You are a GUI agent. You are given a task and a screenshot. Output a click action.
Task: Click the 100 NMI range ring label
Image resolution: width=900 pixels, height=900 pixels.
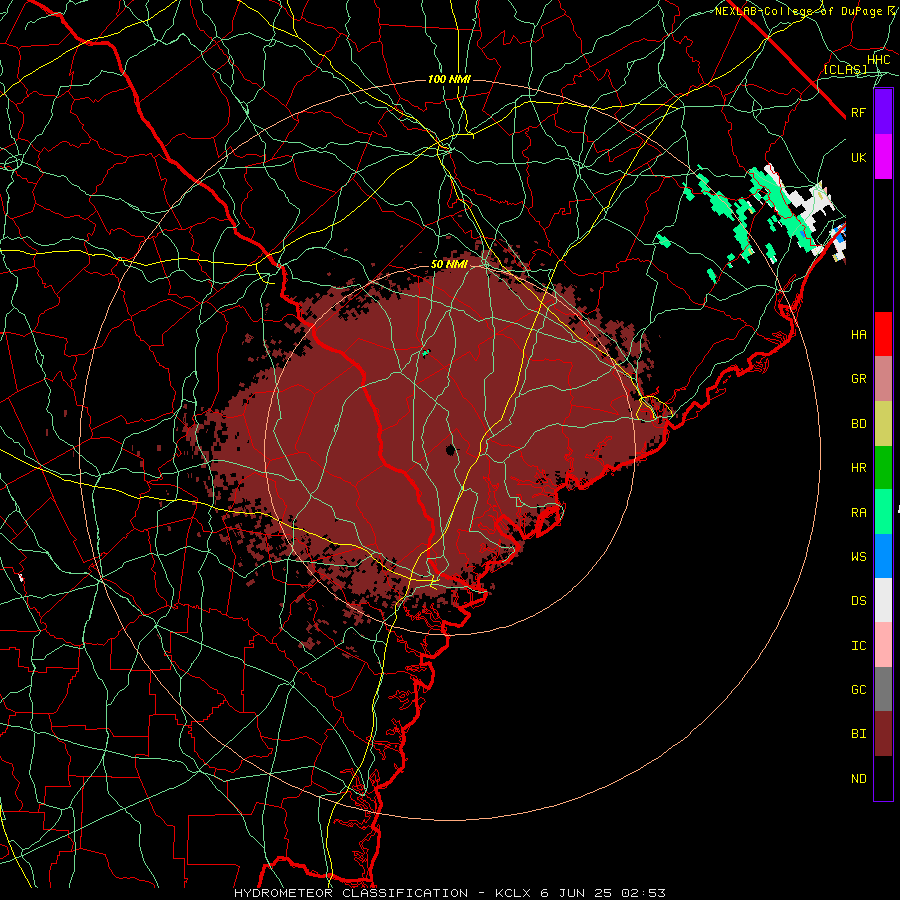(x=449, y=79)
